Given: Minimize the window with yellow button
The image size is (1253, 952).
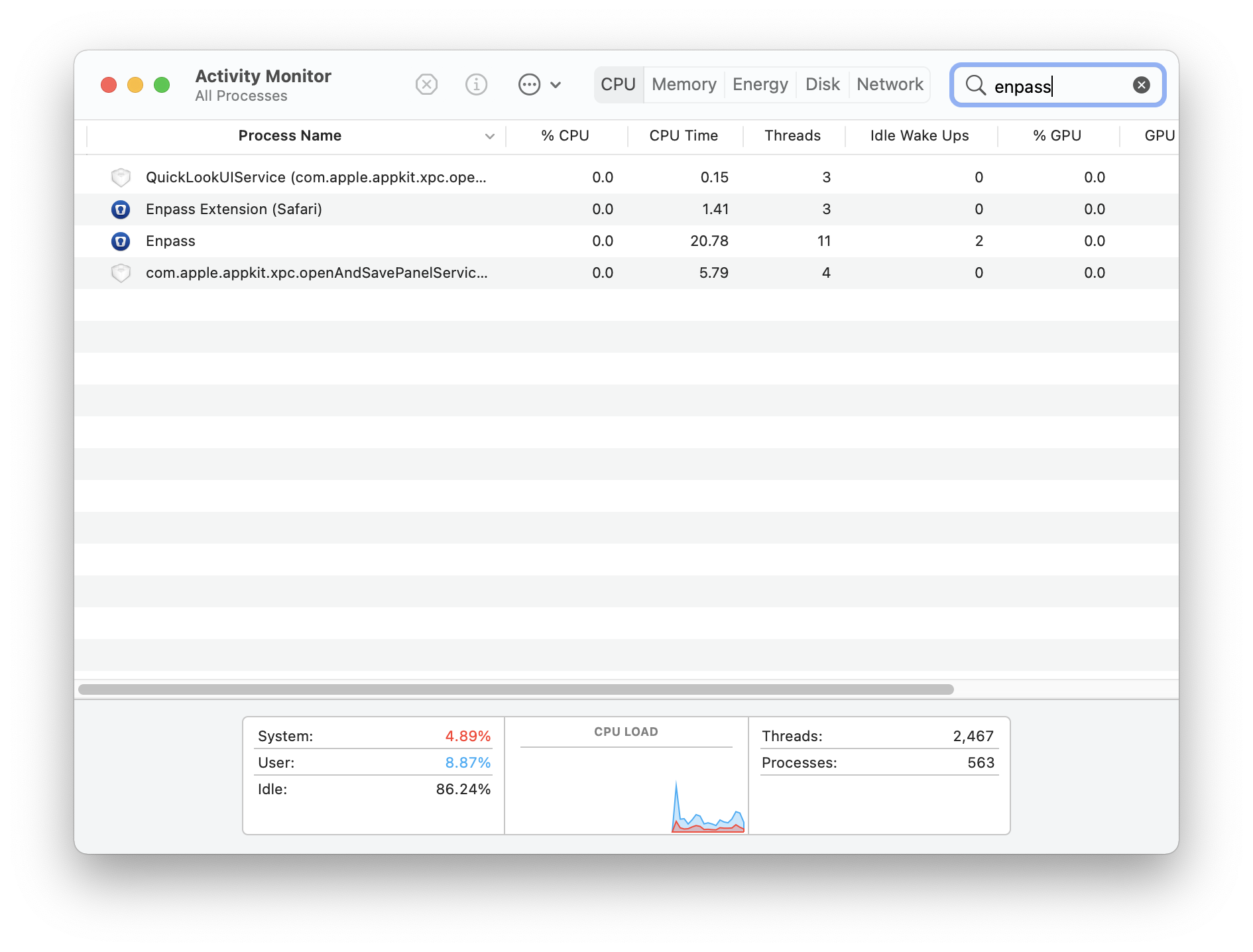Looking at the screenshot, I should click(x=135, y=85).
